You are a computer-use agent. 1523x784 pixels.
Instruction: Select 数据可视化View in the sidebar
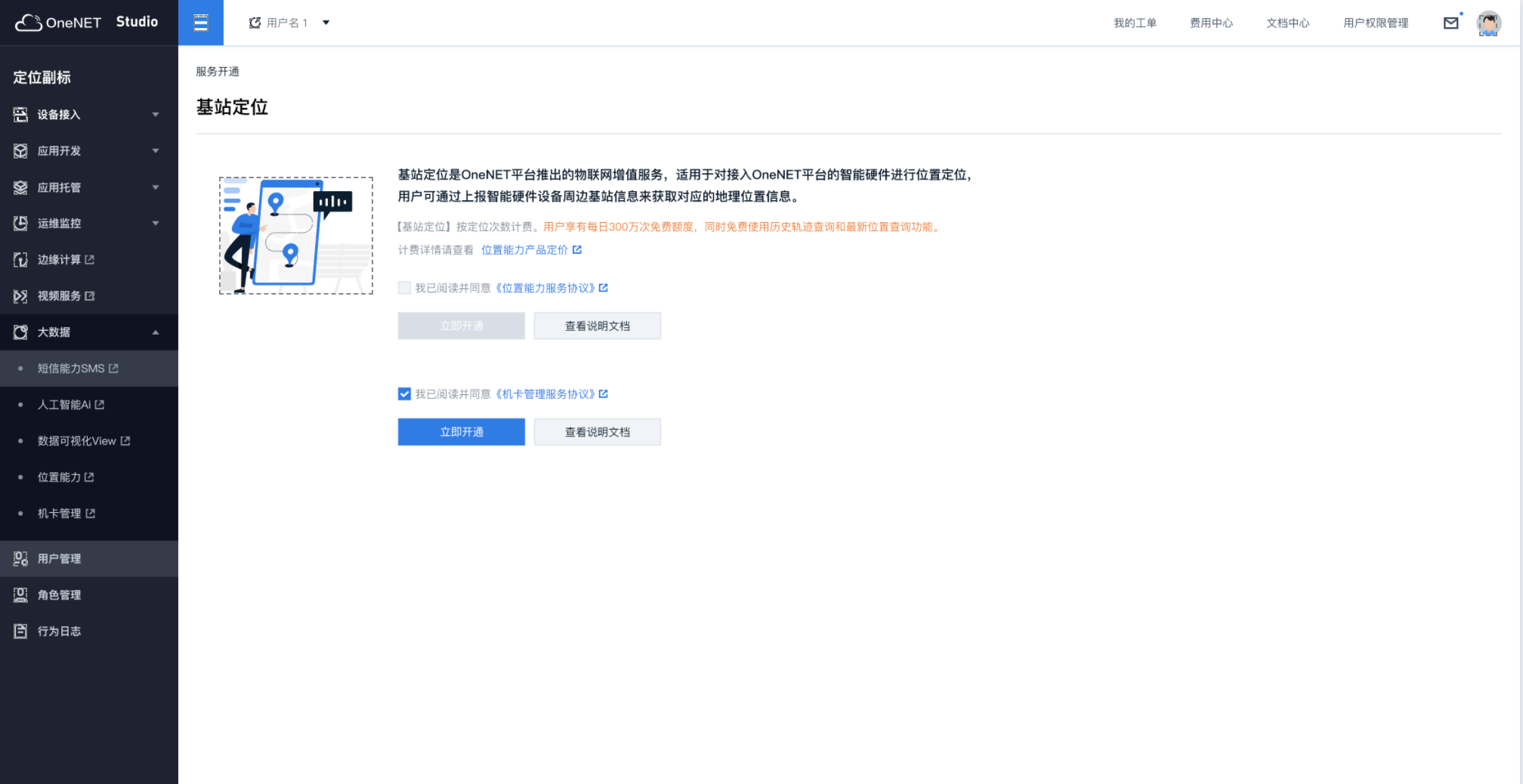(89, 441)
